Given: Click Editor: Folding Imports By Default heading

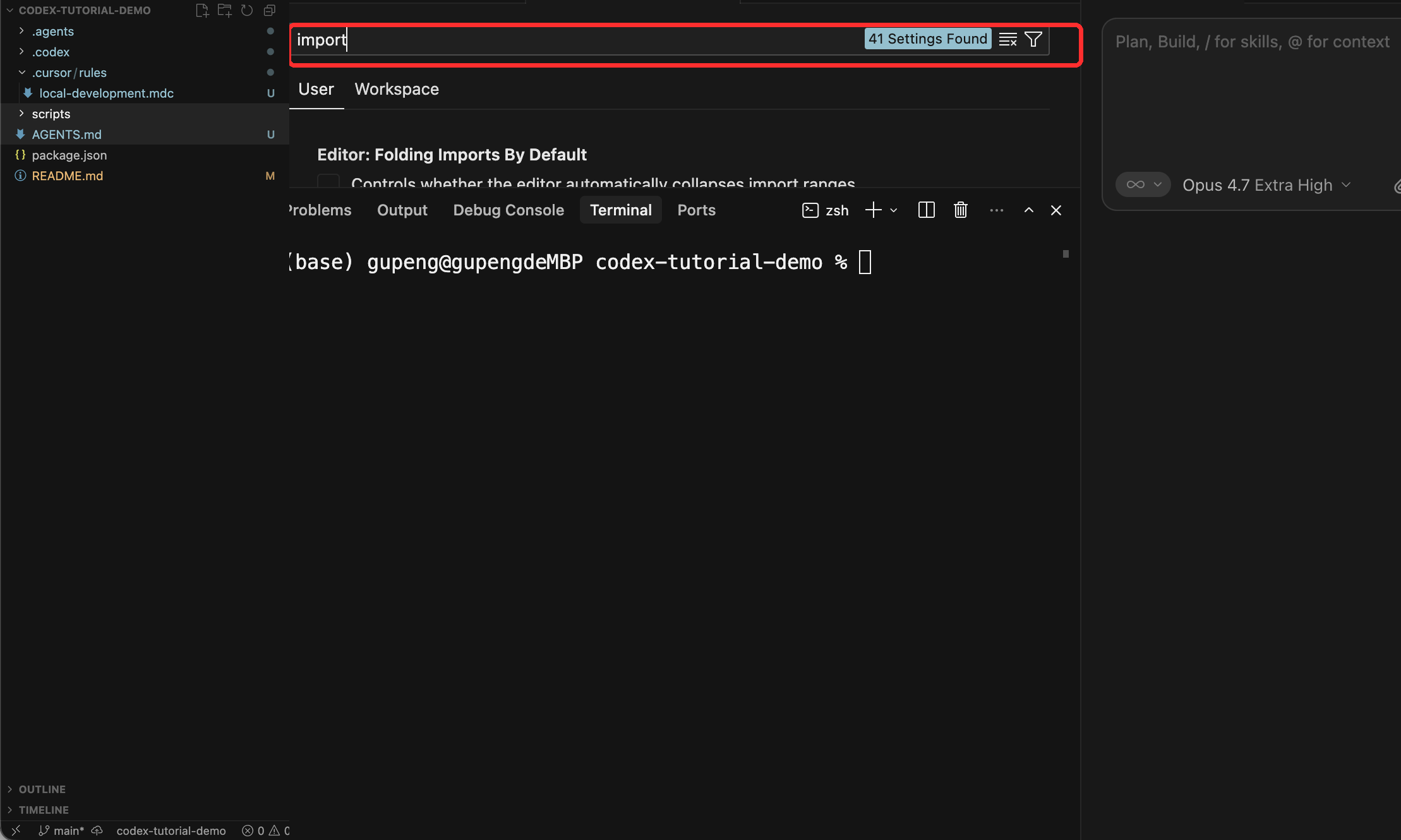Looking at the screenshot, I should [452, 155].
